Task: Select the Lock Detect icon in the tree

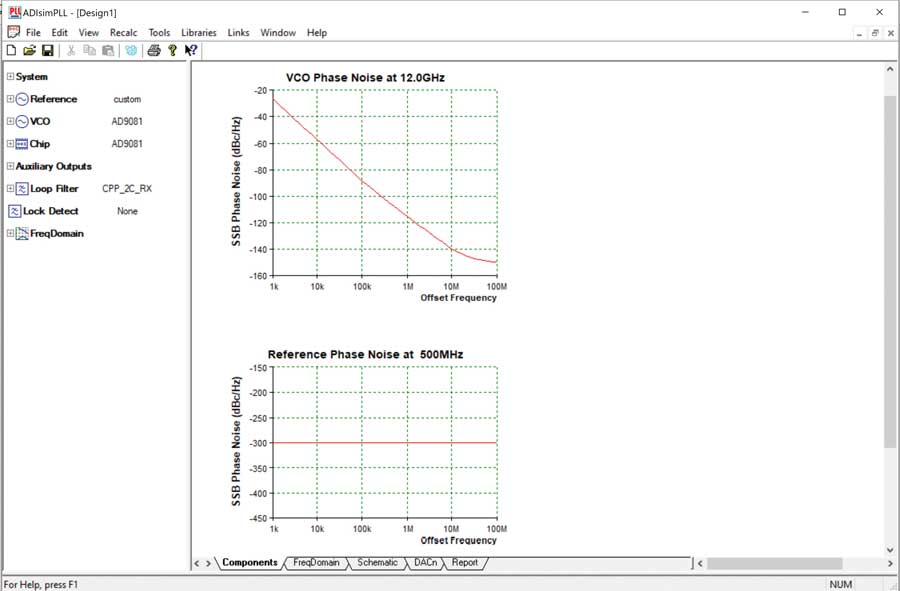Action: tap(15, 211)
